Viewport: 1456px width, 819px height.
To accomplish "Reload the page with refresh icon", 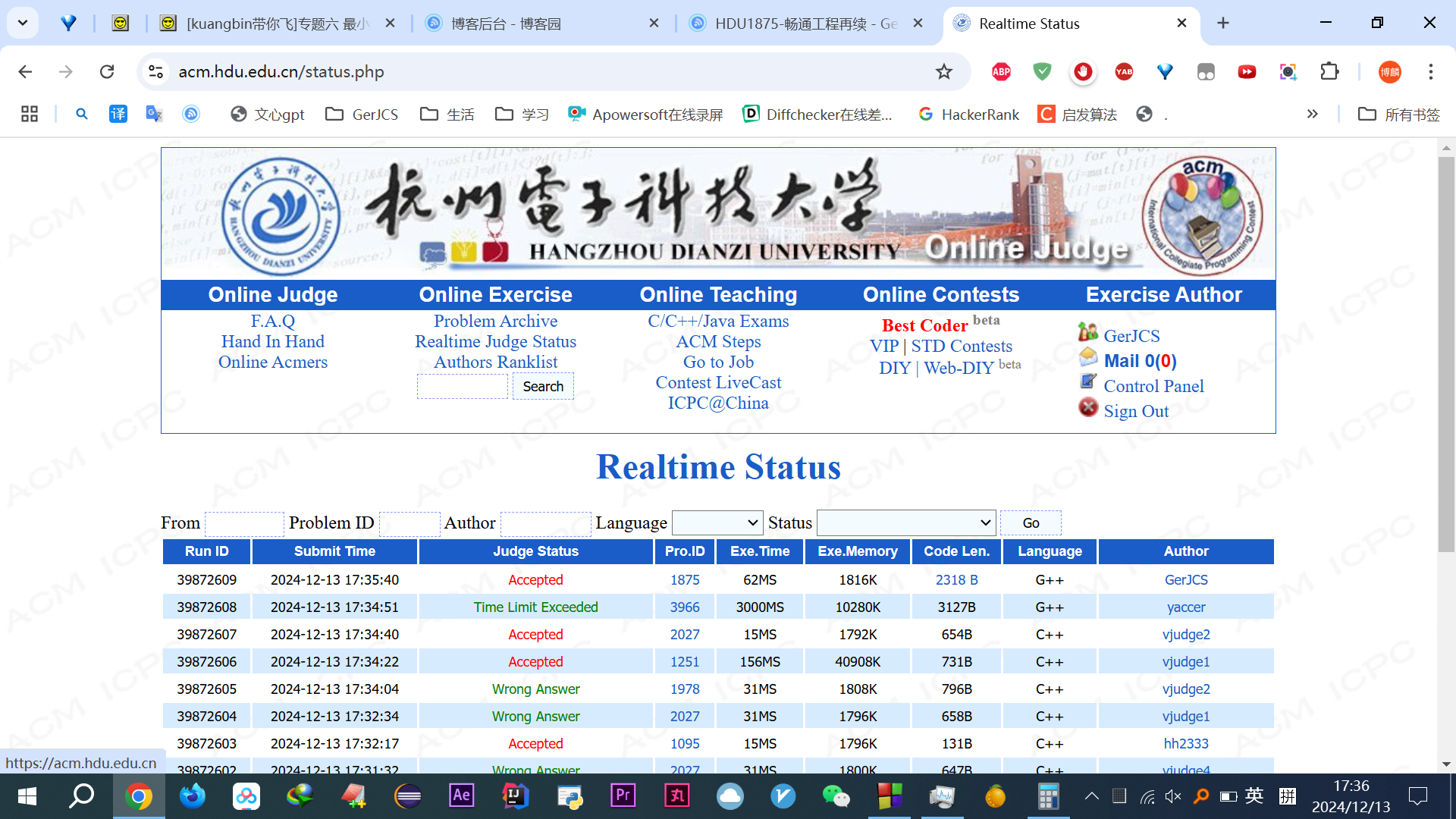I will [x=107, y=71].
